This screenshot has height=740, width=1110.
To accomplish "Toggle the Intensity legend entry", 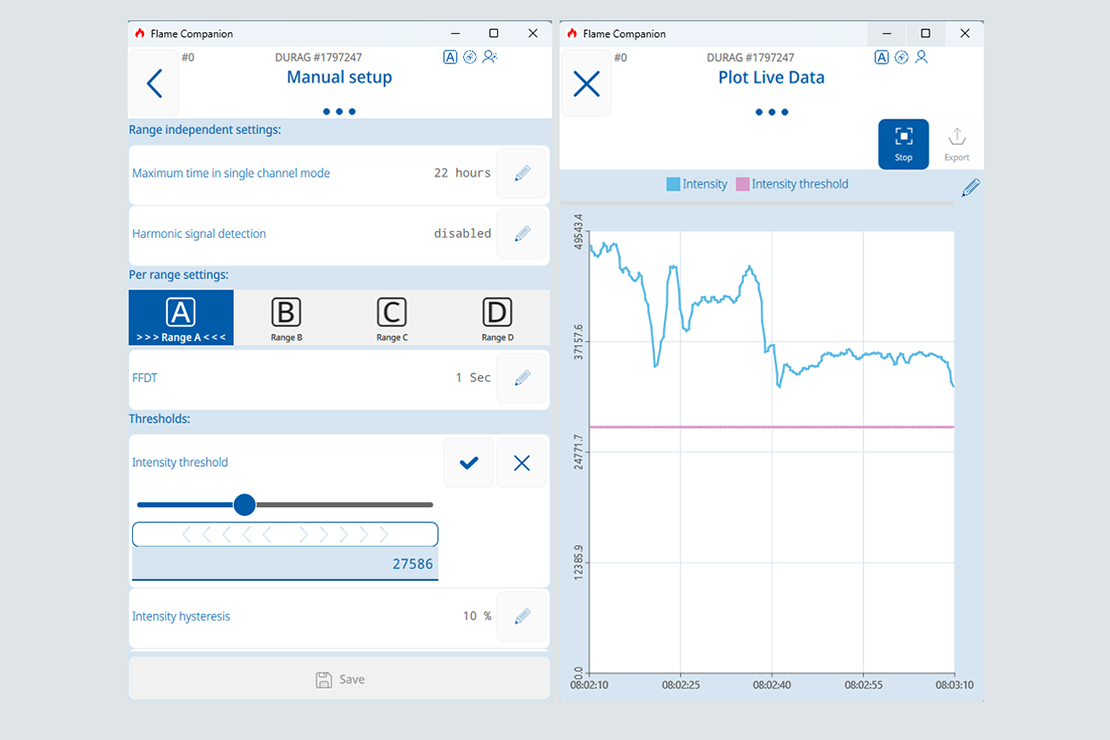I will click(x=697, y=184).
